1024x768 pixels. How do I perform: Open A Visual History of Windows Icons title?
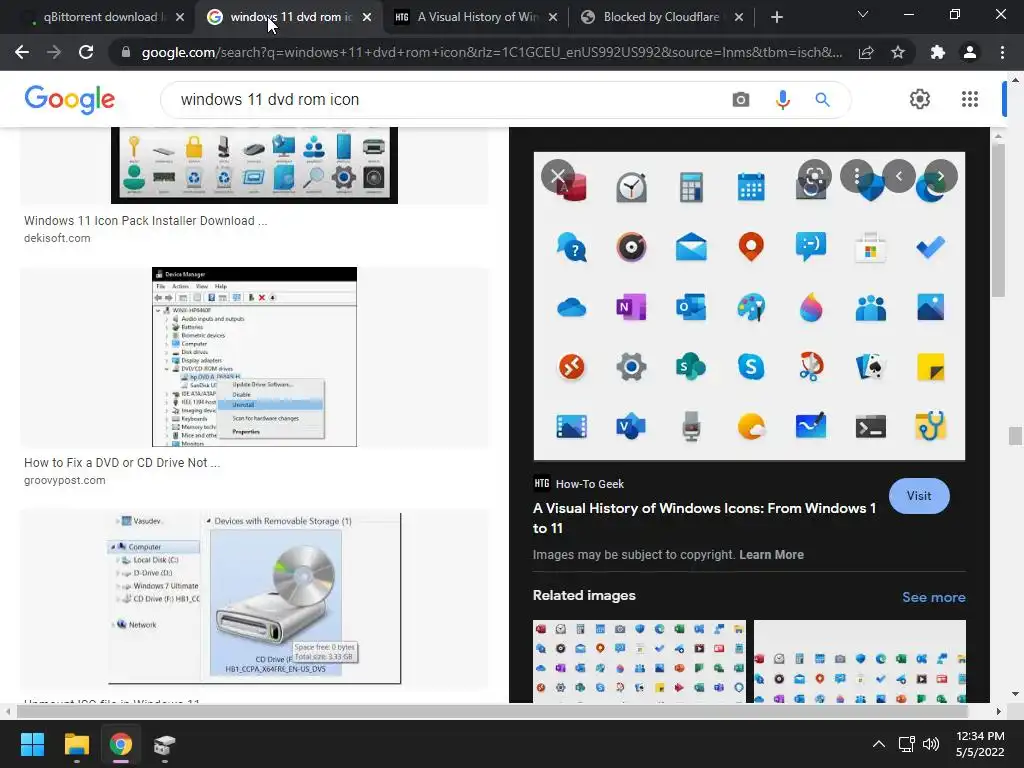pos(704,518)
